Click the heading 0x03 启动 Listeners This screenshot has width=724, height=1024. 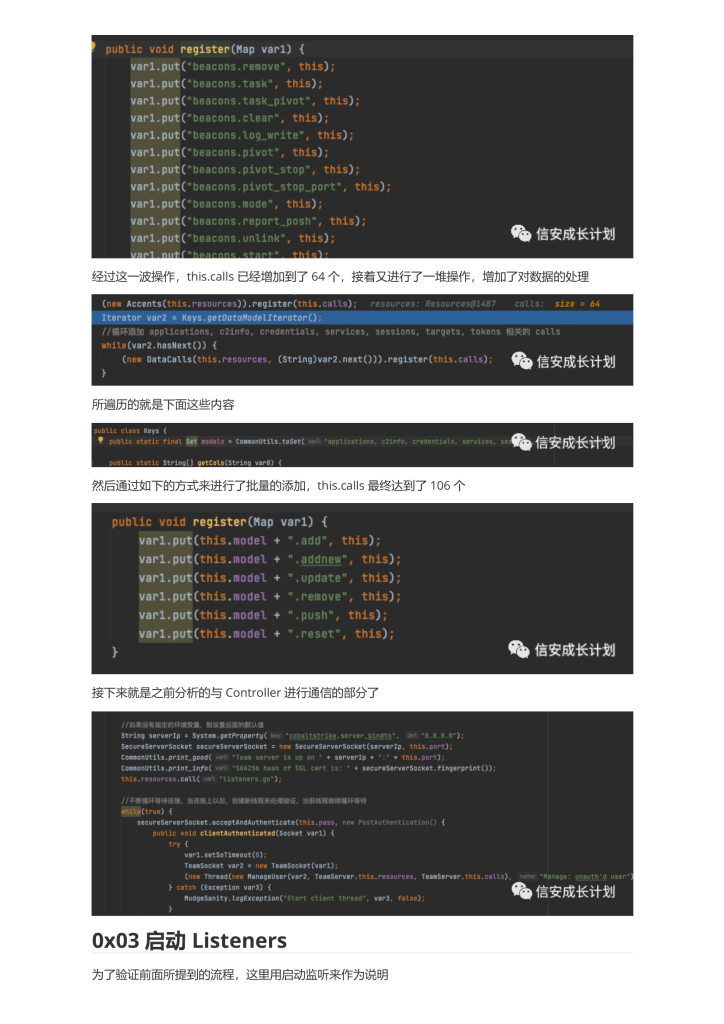tap(189, 940)
